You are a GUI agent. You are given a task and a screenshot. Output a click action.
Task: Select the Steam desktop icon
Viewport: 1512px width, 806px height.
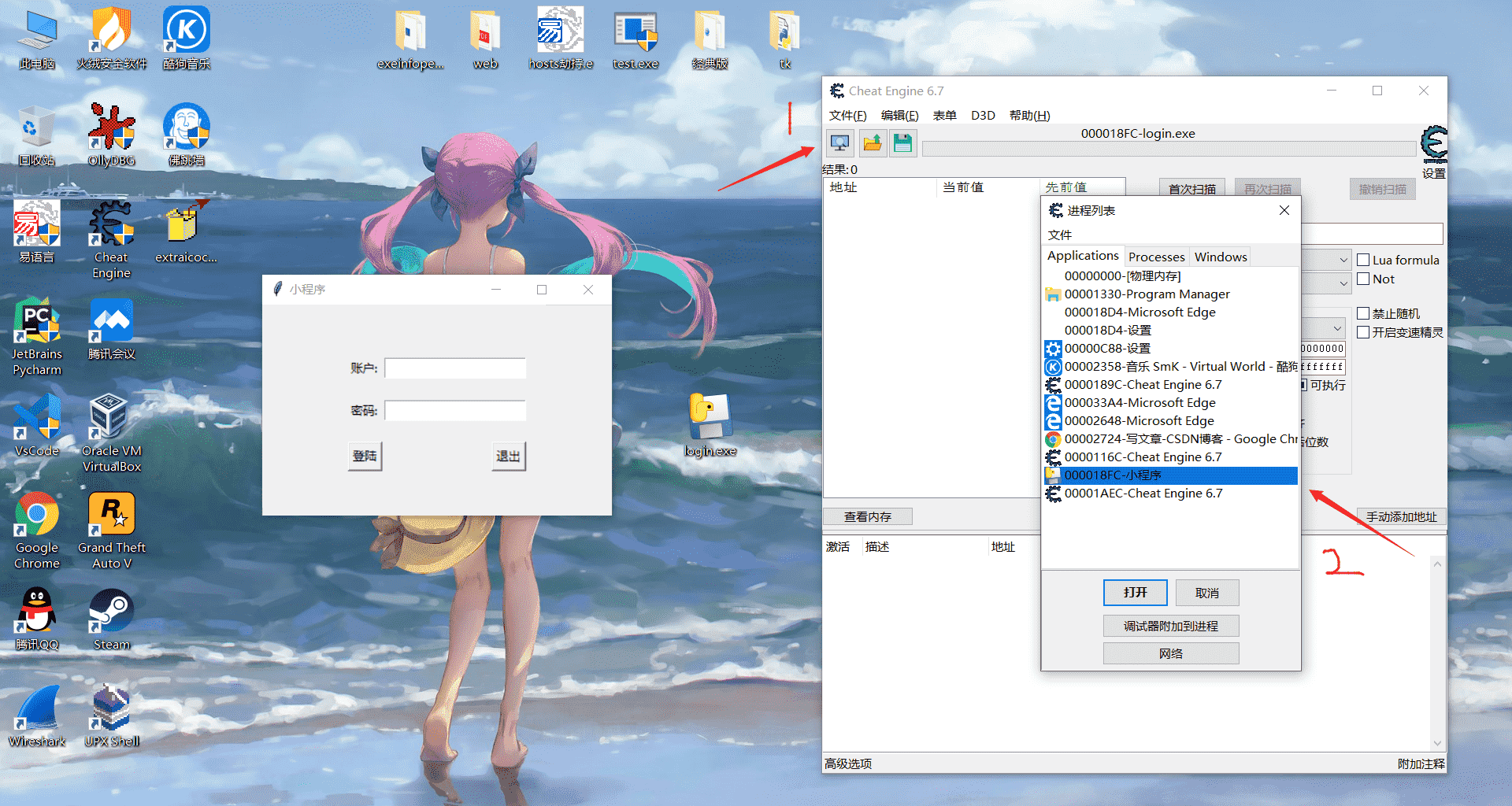112,619
